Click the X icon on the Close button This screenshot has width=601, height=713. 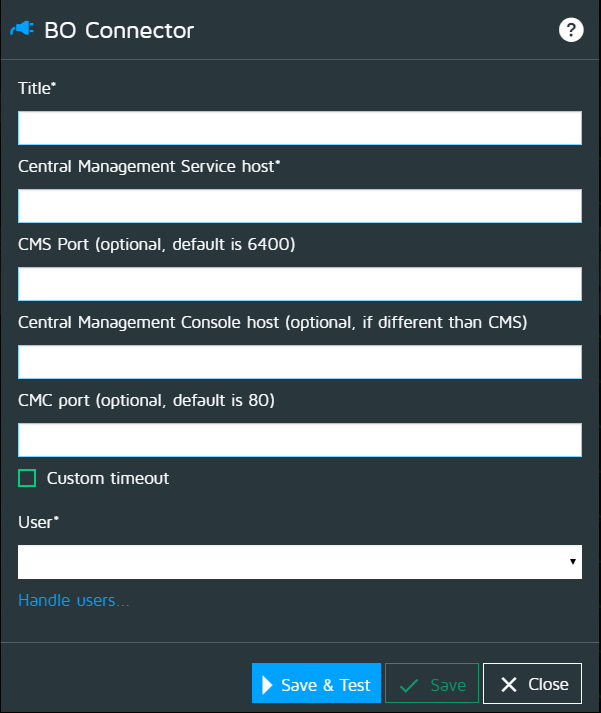click(509, 685)
